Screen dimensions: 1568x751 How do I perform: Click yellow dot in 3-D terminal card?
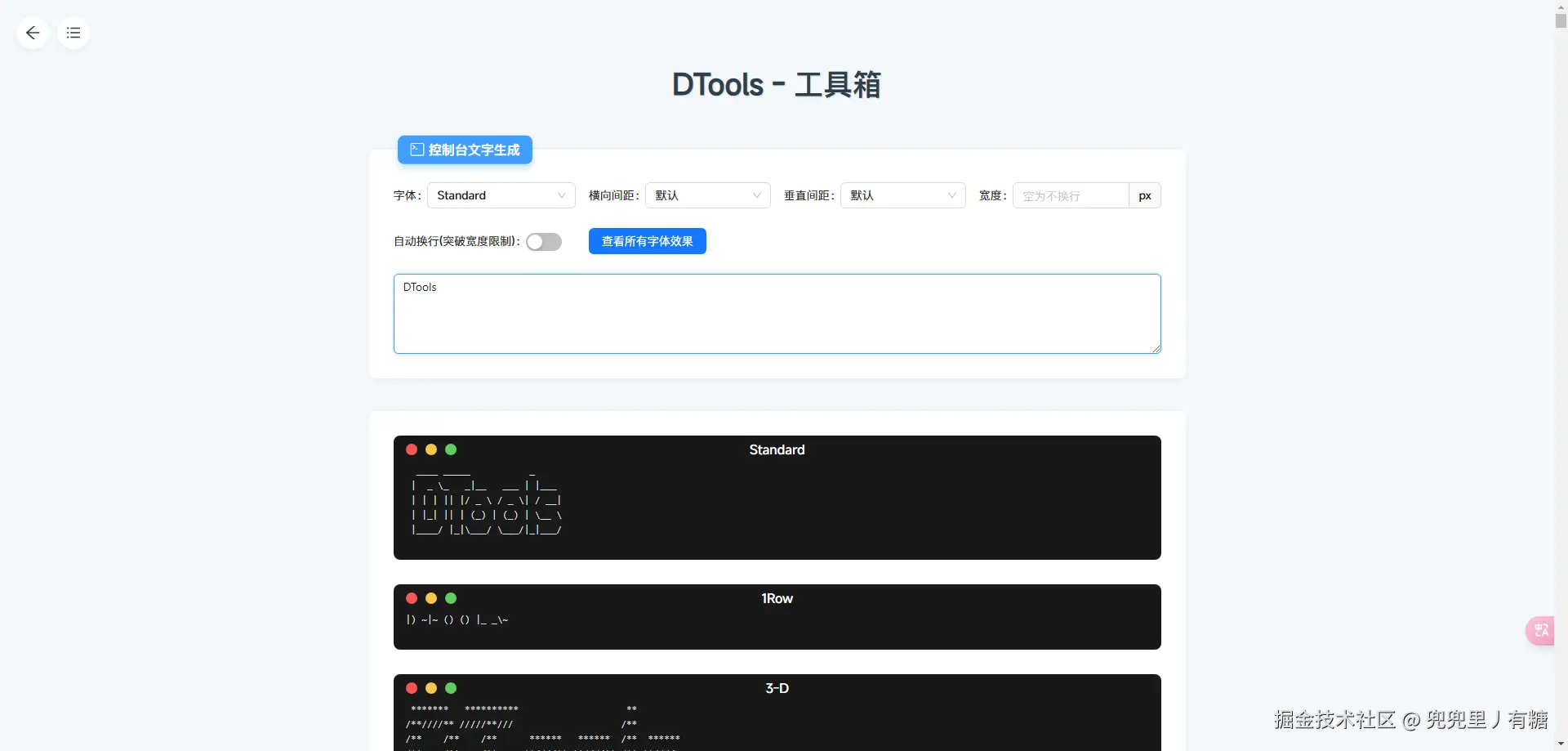[x=431, y=688]
